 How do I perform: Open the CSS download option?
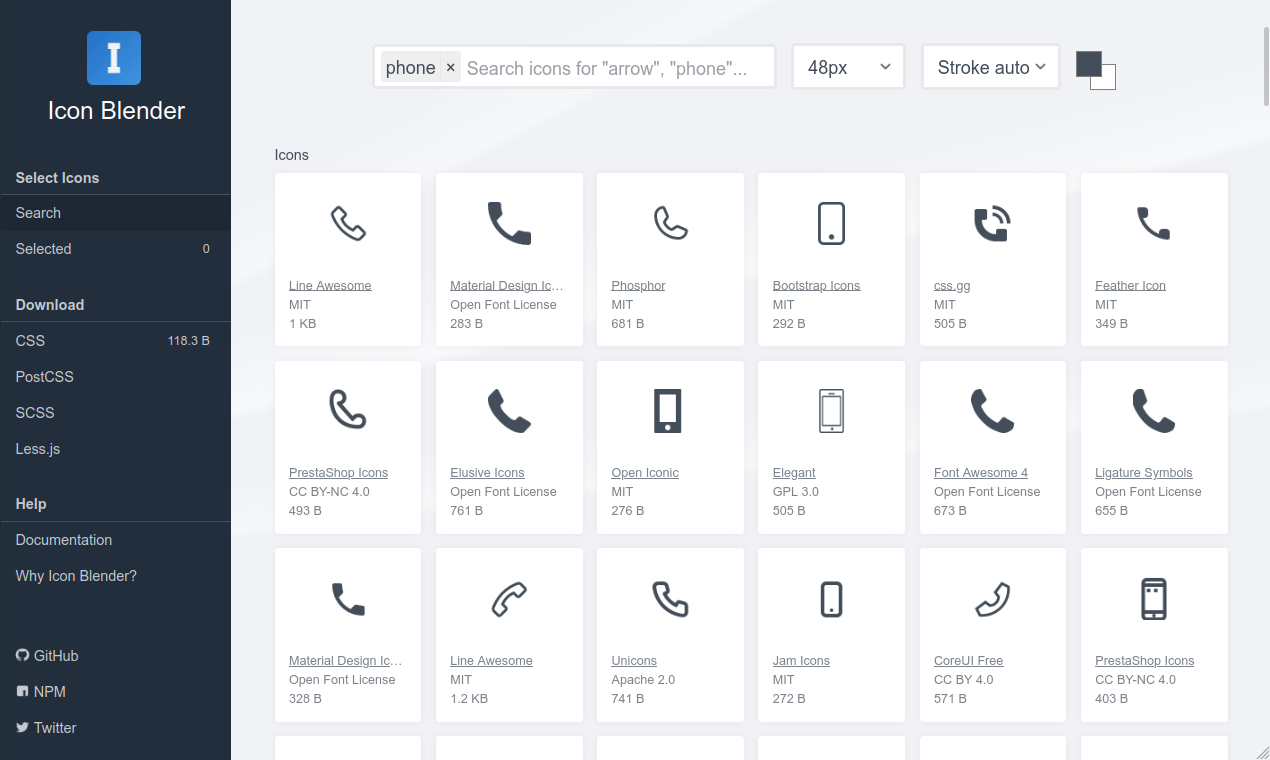[115, 341]
